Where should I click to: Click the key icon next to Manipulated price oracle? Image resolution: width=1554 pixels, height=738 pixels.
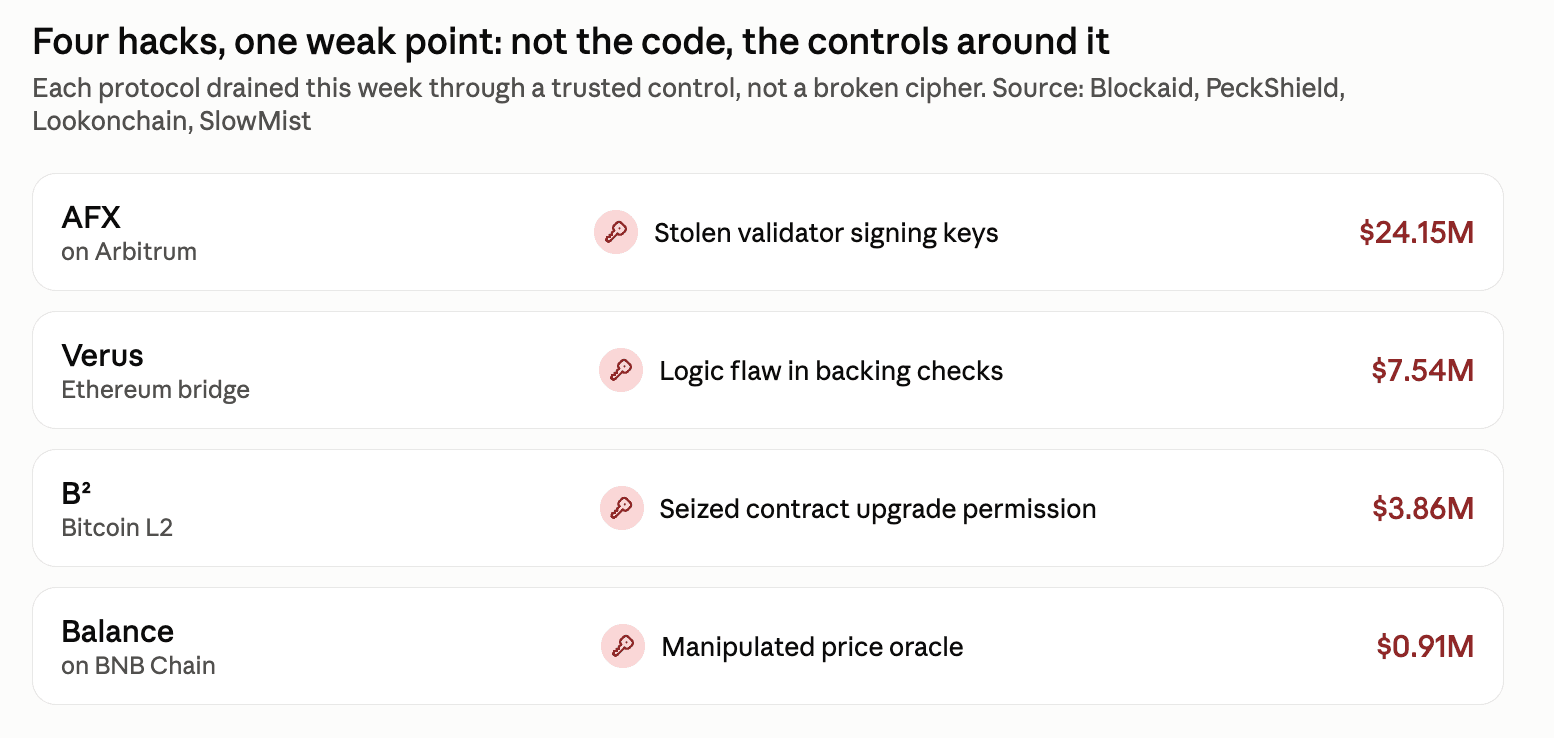coord(623,646)
